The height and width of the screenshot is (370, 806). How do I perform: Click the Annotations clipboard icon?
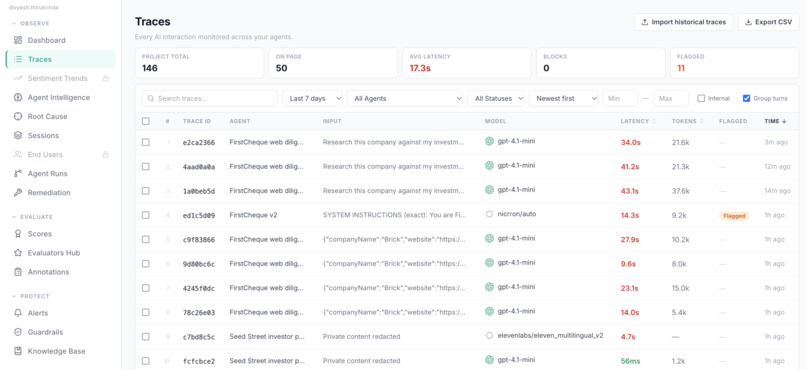[18, 272]
